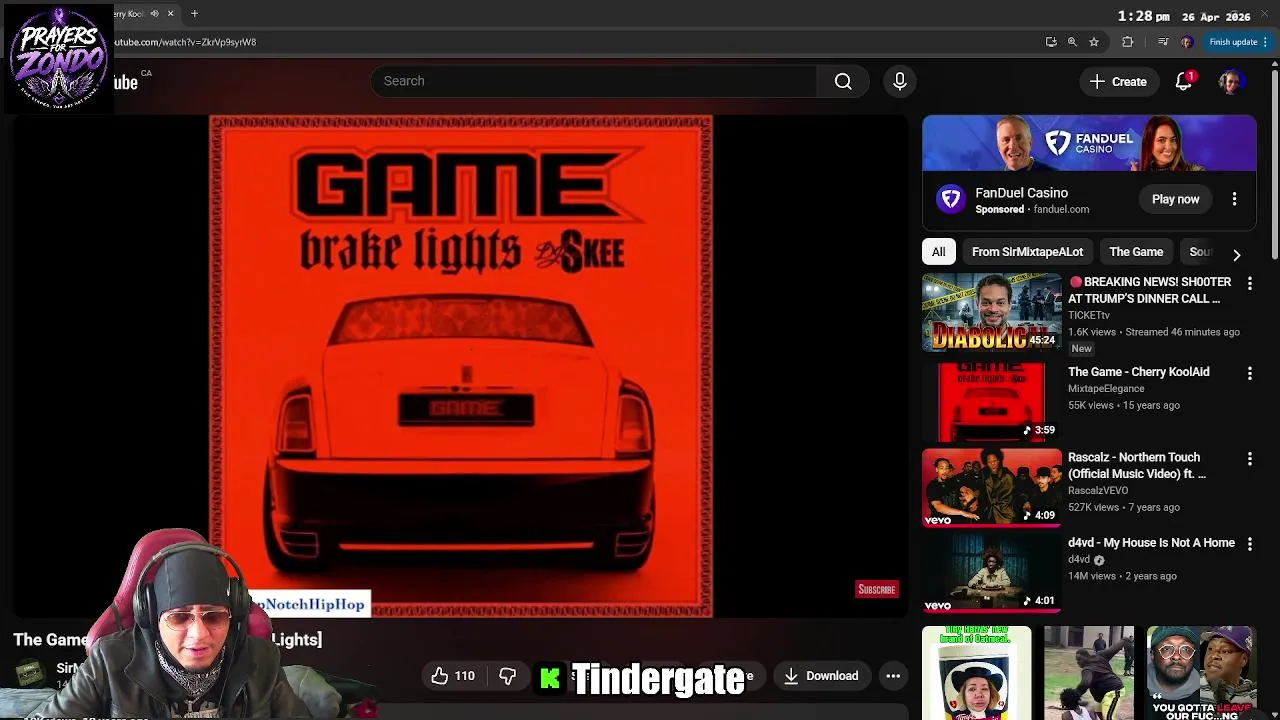The width and height of the screenshot is (1280, 720).
Task: Open FanDuel ad three-dot options
Action: [1234, 199]
